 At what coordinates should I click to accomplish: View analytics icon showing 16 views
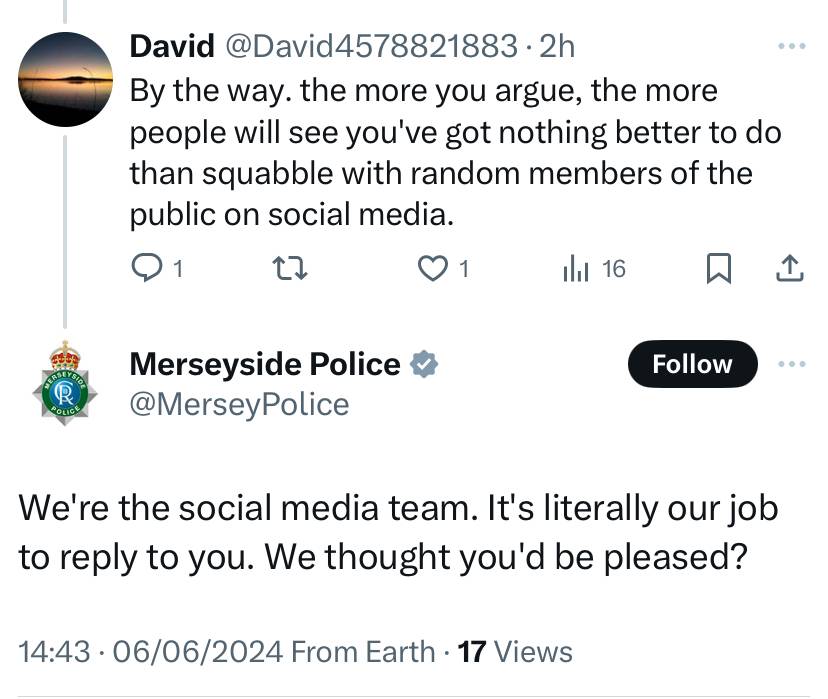point(576,268)
